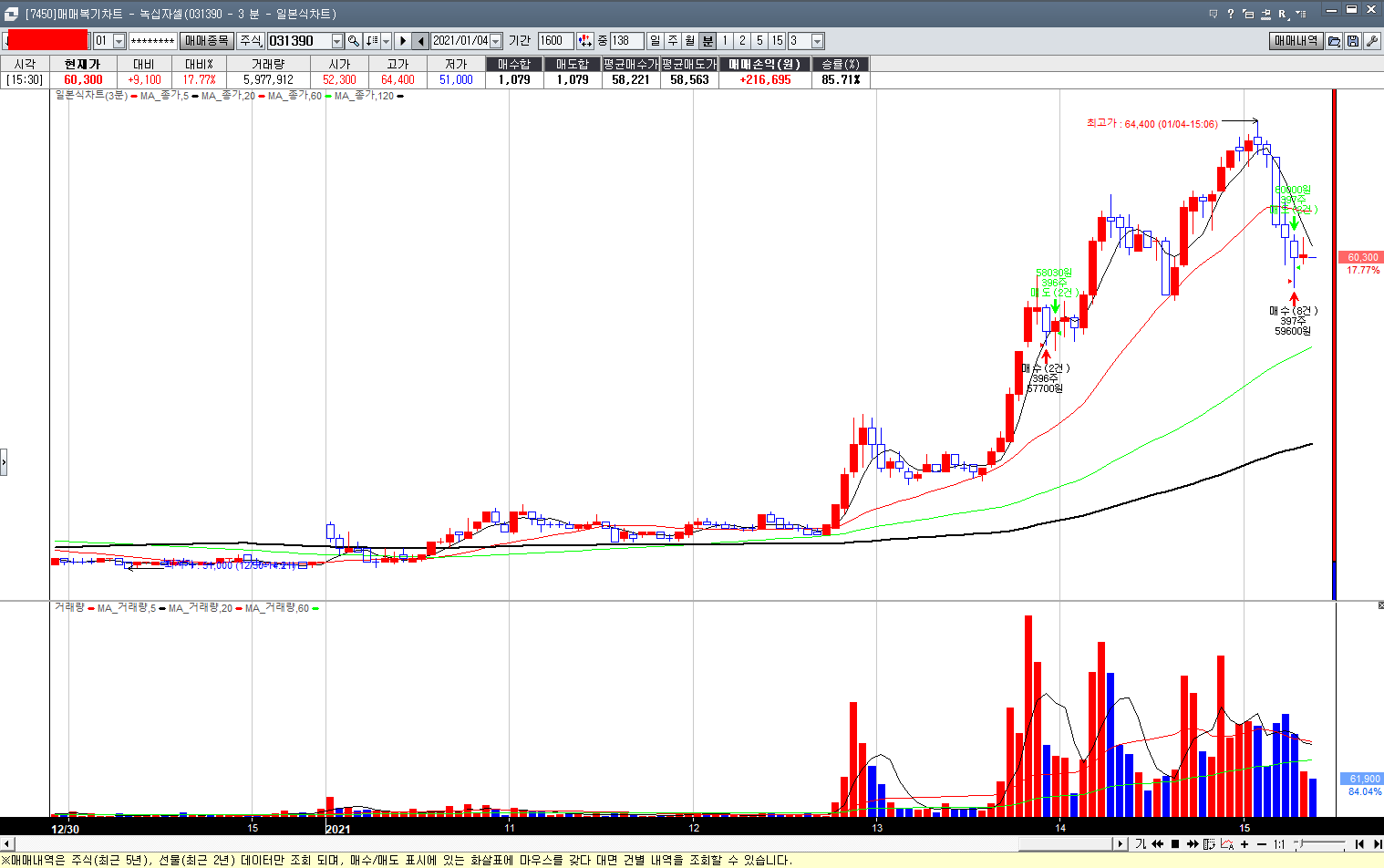Open the sort options dropdown arrow
Viewport: 1384px width, 868px height.
tap(386, 41)
